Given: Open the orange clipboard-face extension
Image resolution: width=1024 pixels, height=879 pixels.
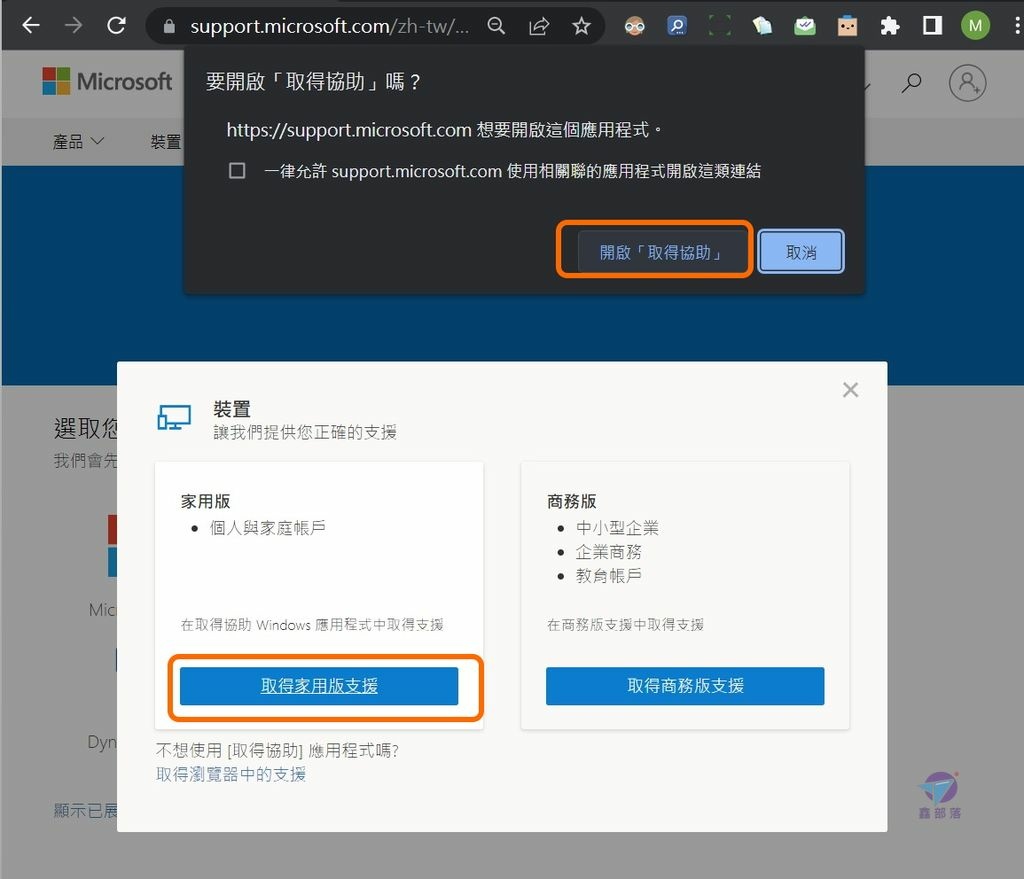Looking at the screenshot, I should 847,26.
